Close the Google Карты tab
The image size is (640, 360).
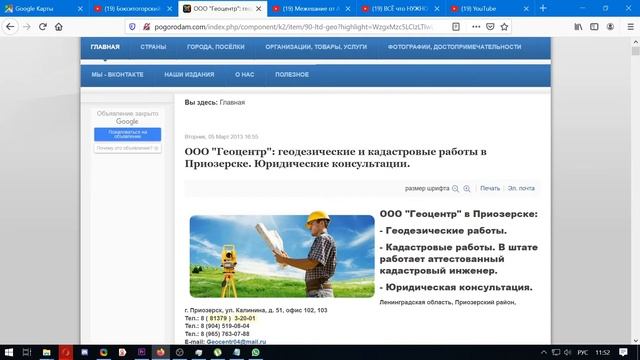[80, 8]
